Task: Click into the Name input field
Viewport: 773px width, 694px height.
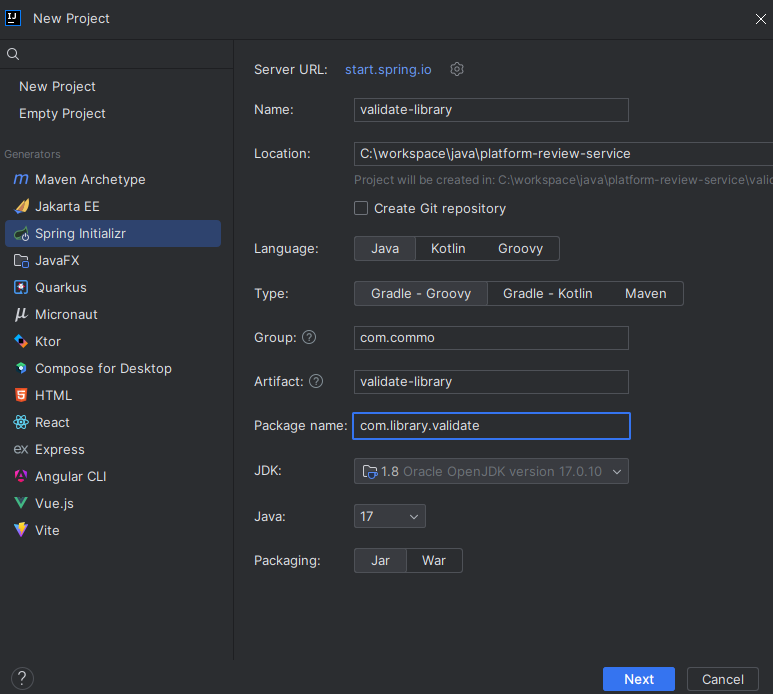Action: [491, 110]
